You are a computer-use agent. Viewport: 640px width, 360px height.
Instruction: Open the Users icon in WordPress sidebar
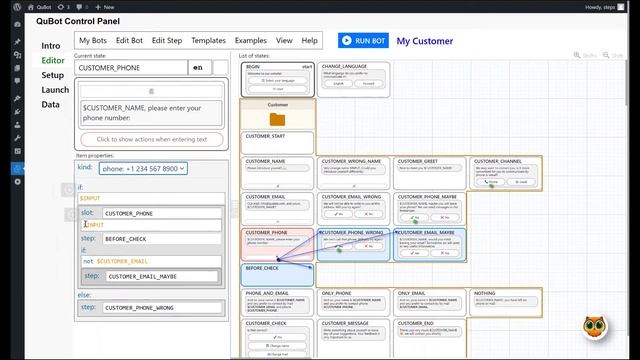tap(17, 125)
